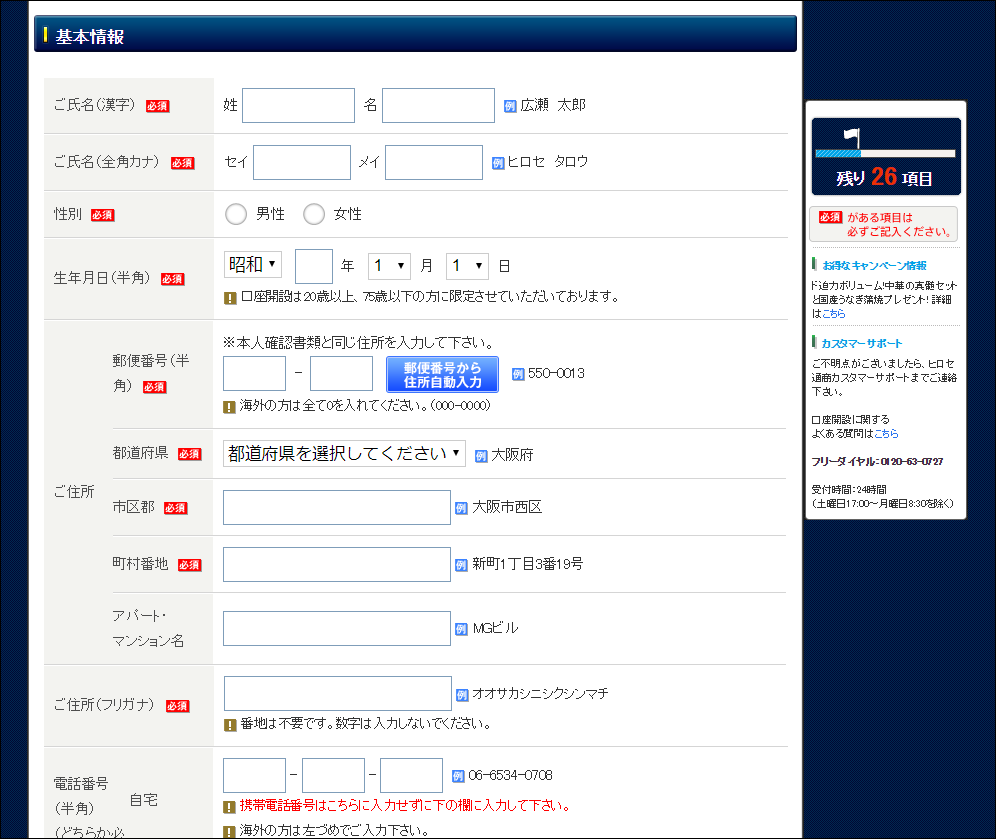996x839 pixels.
Task: Click the 必須 badge next to 町村番地
Action: [189, 565]
